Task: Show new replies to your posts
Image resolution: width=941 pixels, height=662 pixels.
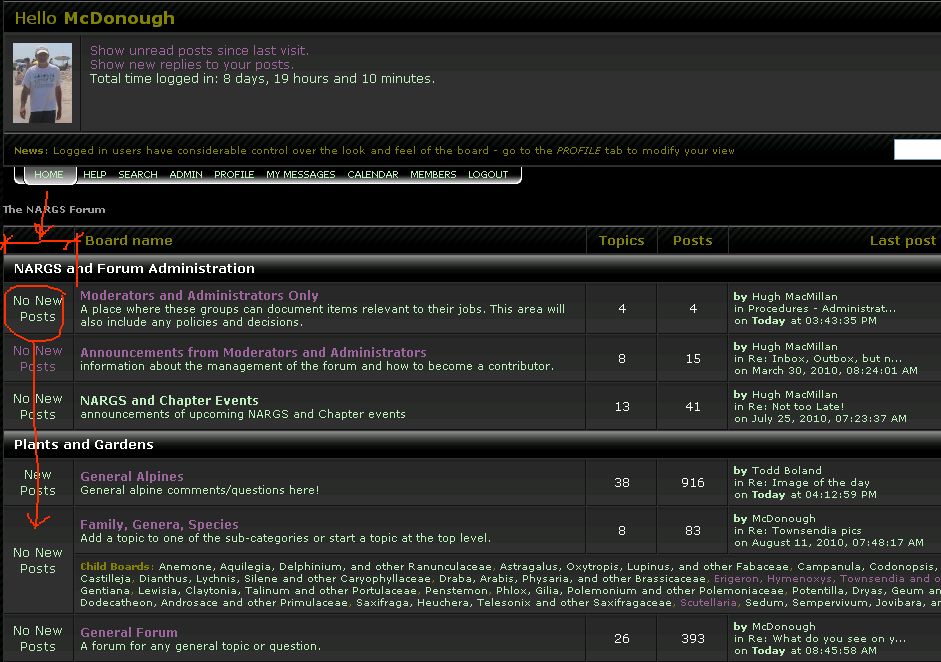Action: tap(191, 64)
